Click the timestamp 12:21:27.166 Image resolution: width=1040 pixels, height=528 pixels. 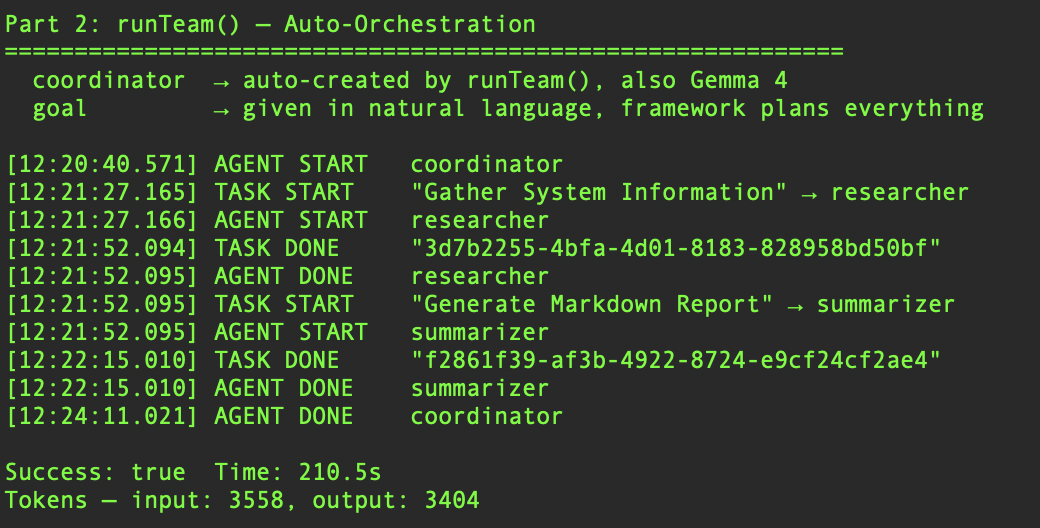pos(102,220)
